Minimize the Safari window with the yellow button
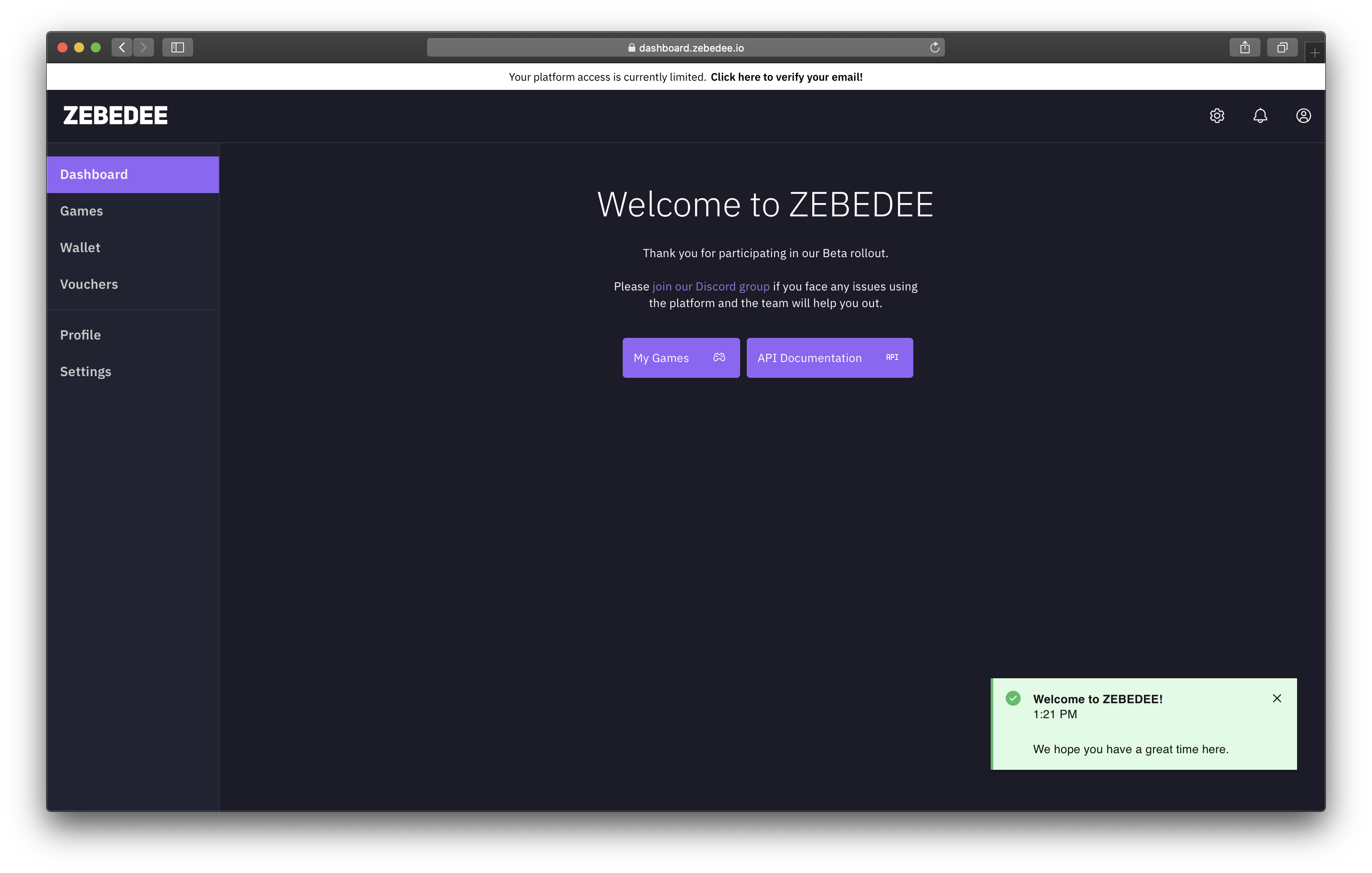The image size is (1372, 873). pos(79,47)
